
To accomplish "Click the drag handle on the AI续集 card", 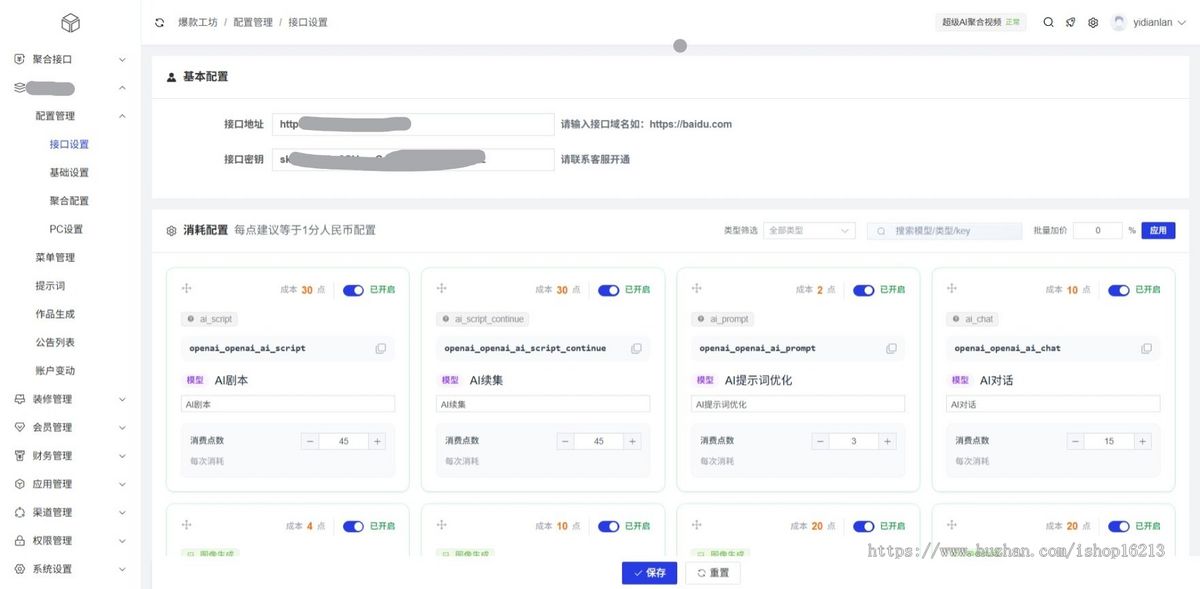I will point(441,288).
